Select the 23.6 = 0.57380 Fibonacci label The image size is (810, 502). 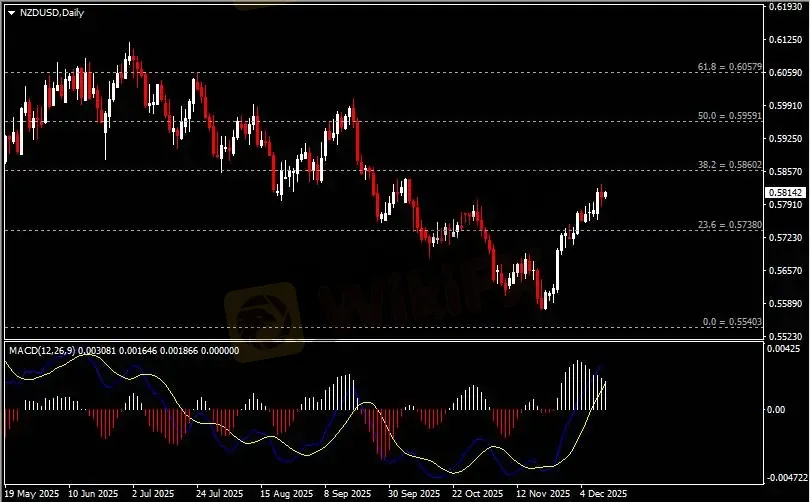tap(729, 225)
